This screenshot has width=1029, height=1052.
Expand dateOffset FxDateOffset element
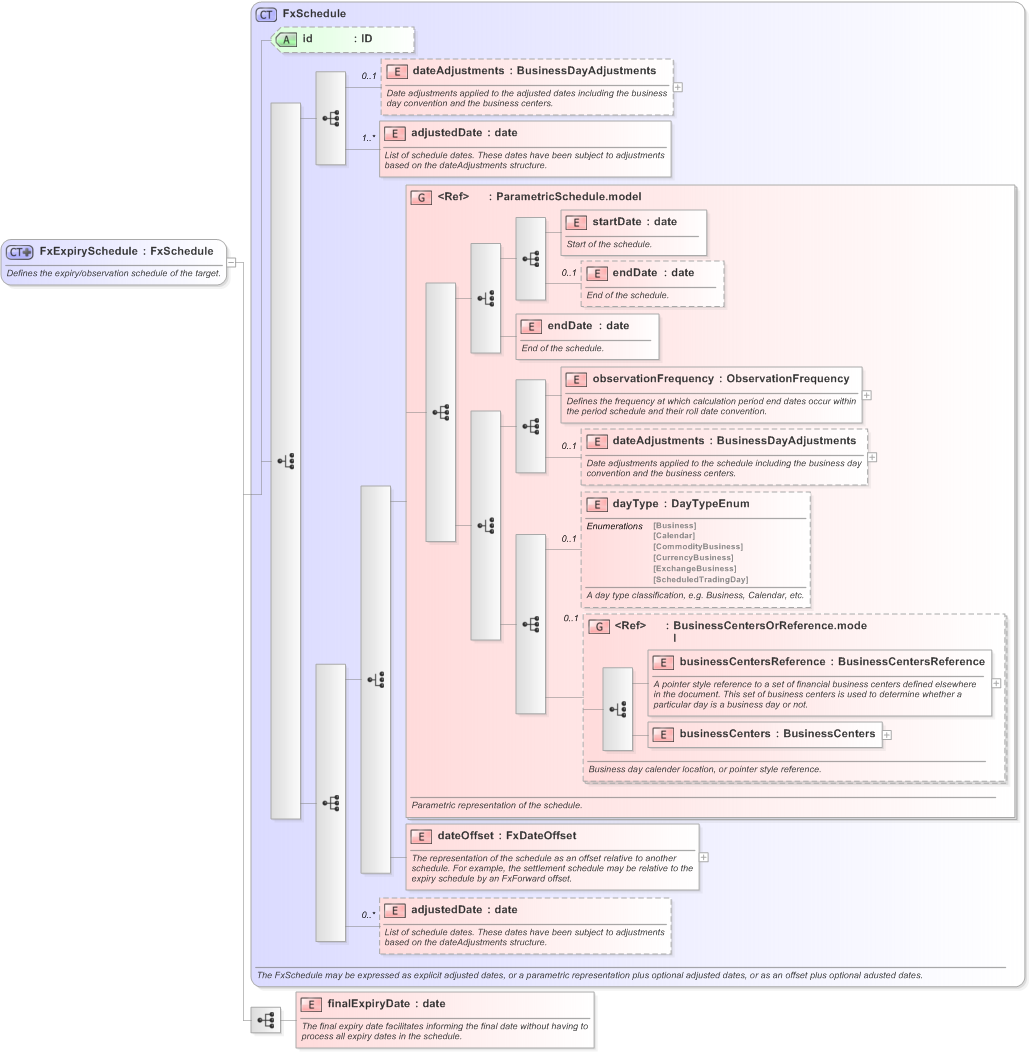pos(704,857)
